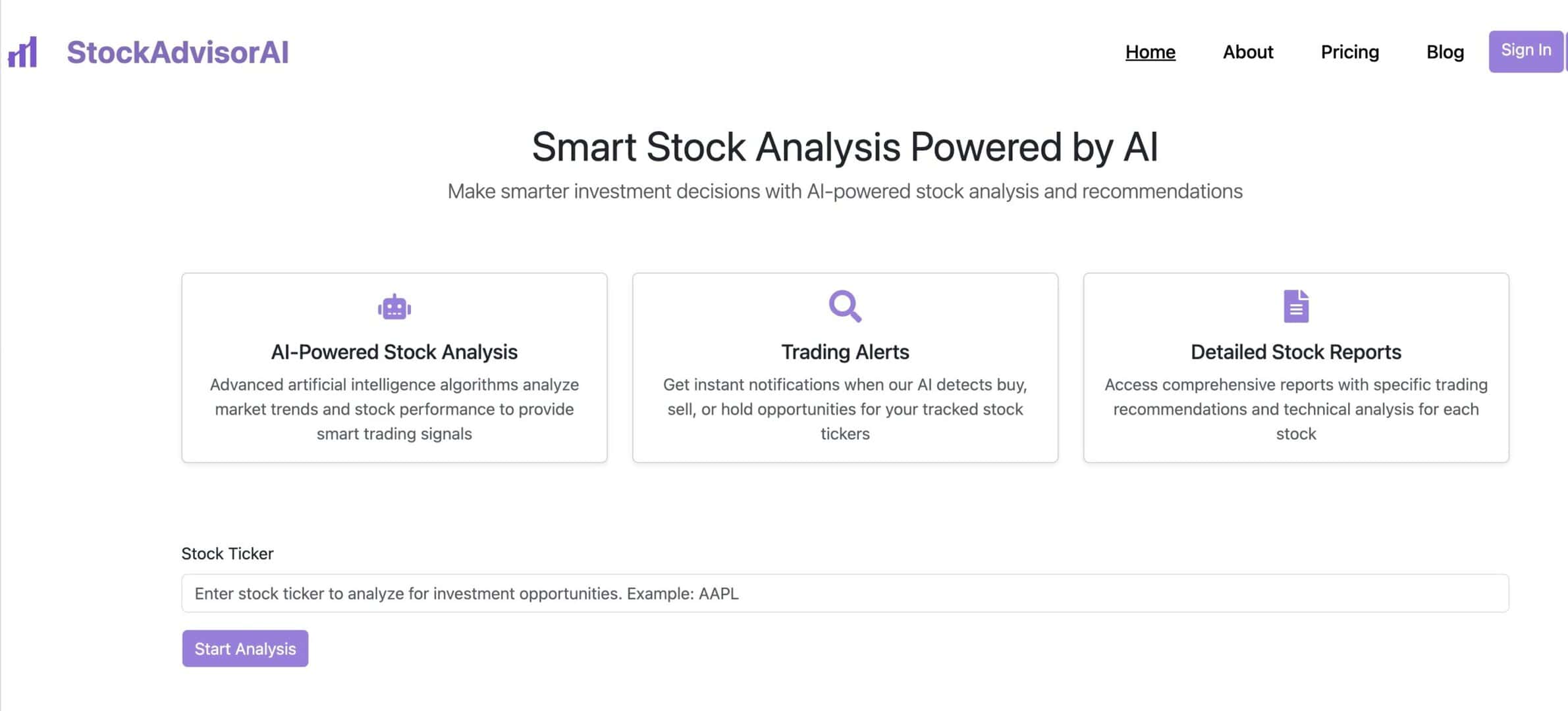Click the robot icon on the AI card
1568x711 pixels.
[x=394, y=307]
